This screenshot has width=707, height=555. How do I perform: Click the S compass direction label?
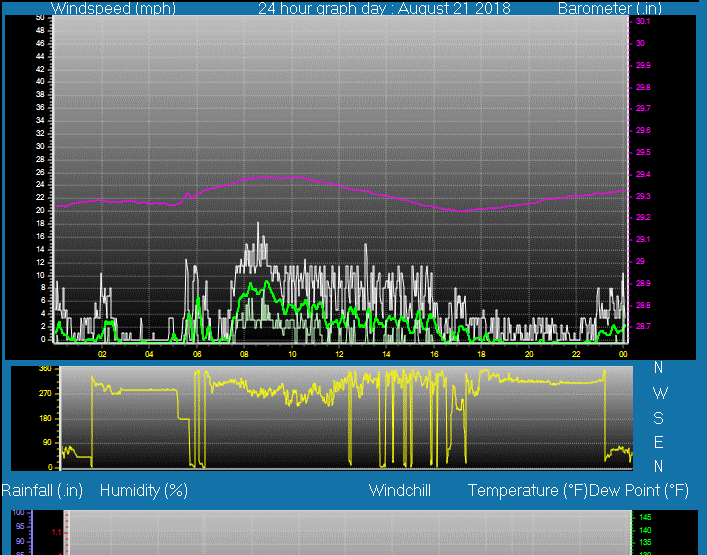pyautogui.click(x=658, y=419)
